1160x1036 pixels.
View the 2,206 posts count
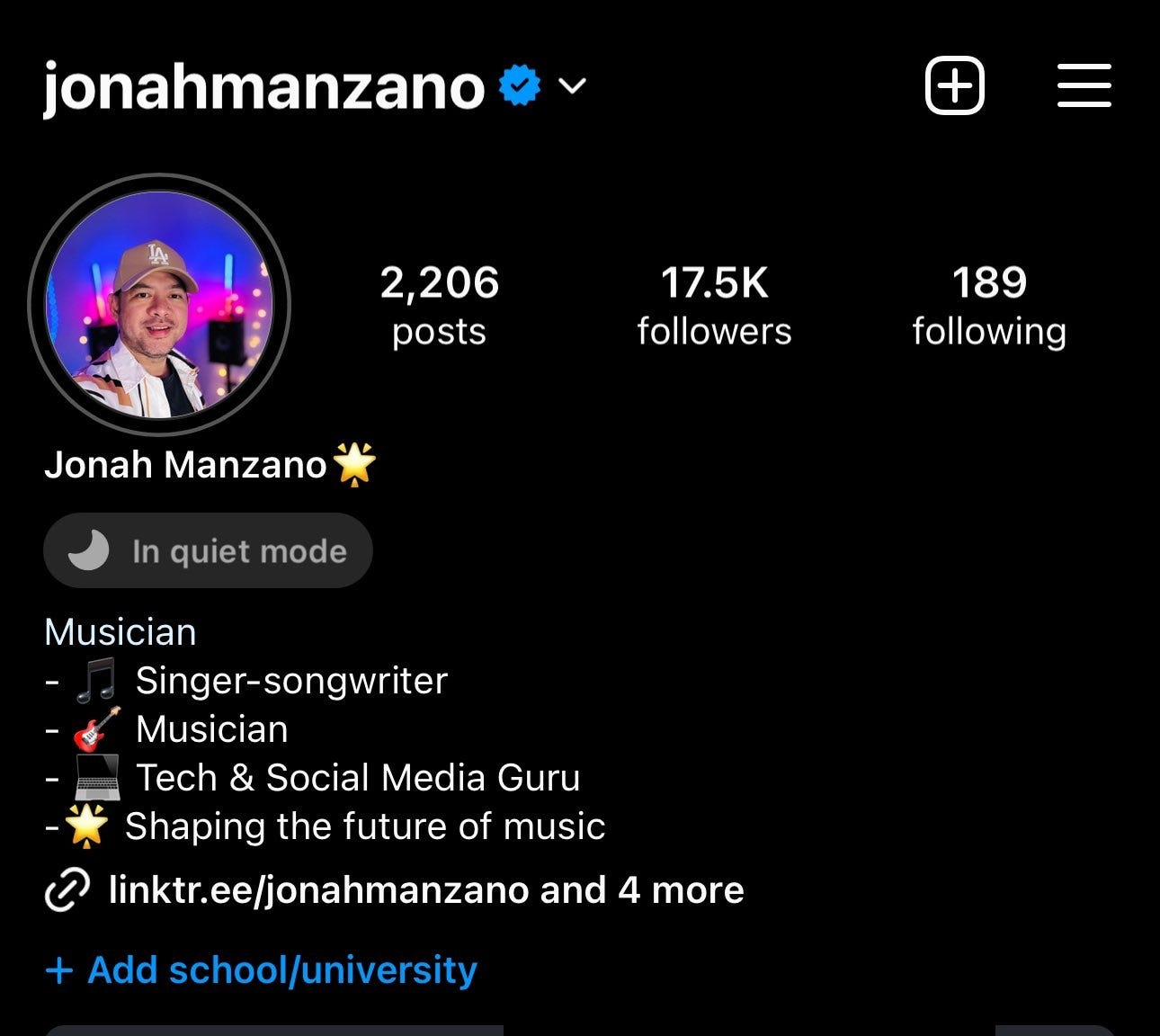coord(439,306)
